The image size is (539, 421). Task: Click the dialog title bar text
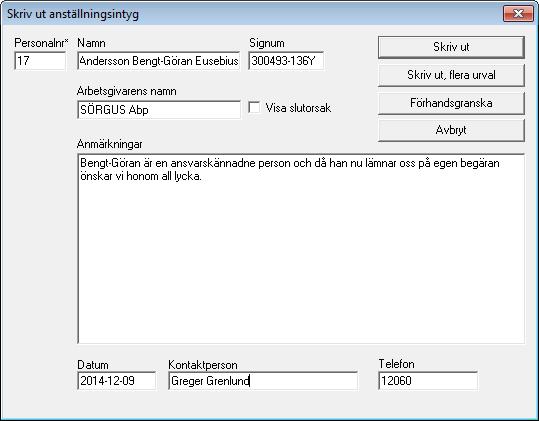pyautogui.click(x=73, y=14)
